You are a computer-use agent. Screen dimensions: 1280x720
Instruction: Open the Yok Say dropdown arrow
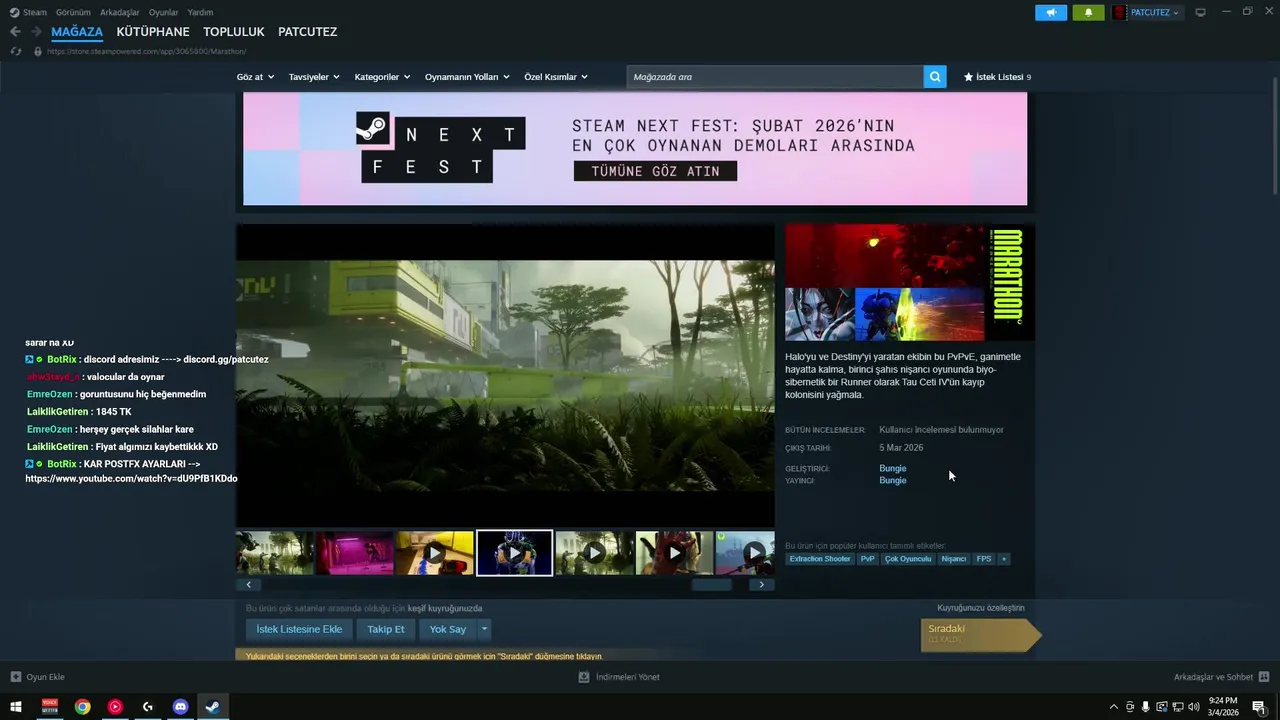(x=485, y=629)
